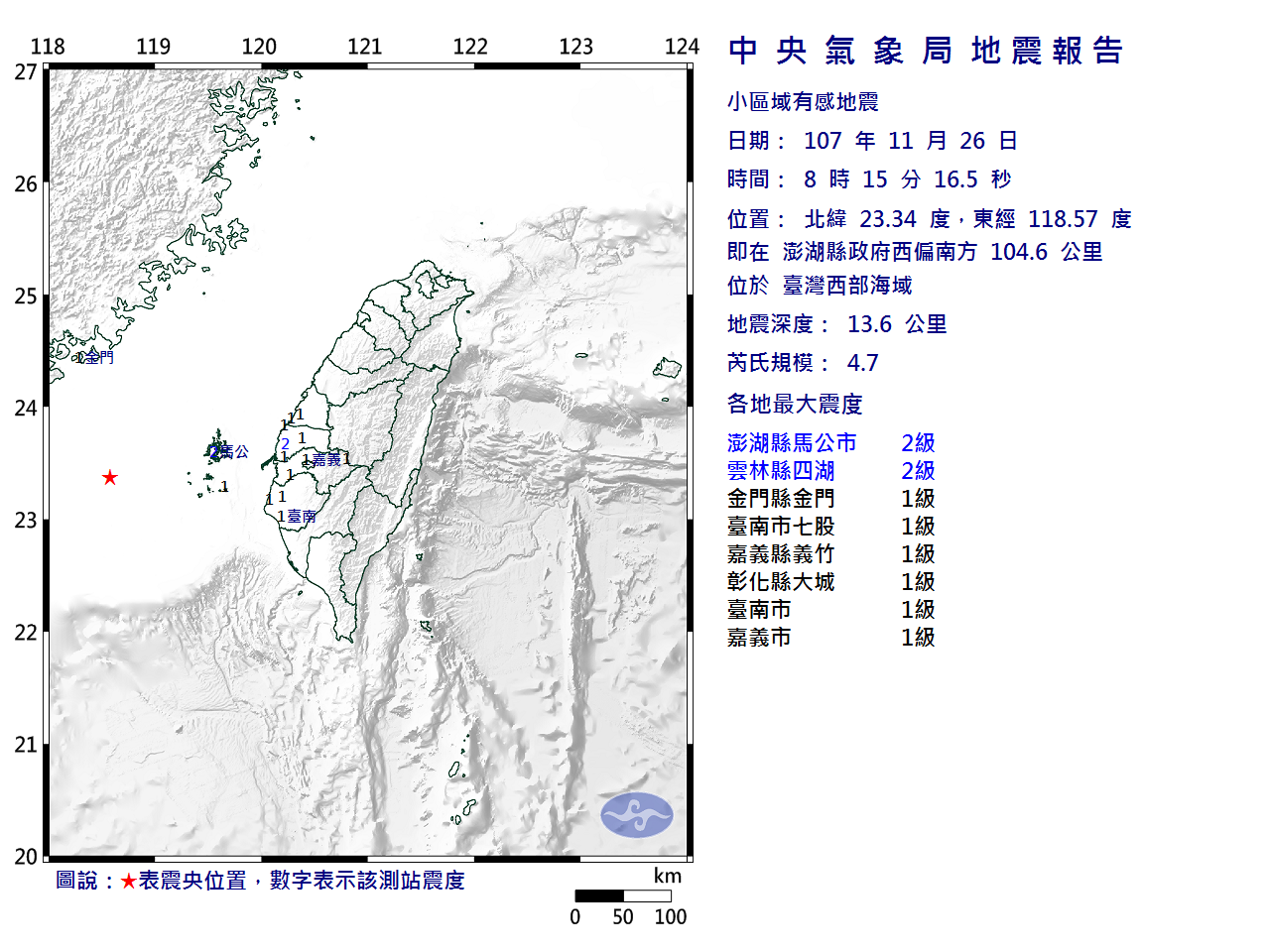Click the time value 8 時 15 分 16.5 秒

[907, 179]
